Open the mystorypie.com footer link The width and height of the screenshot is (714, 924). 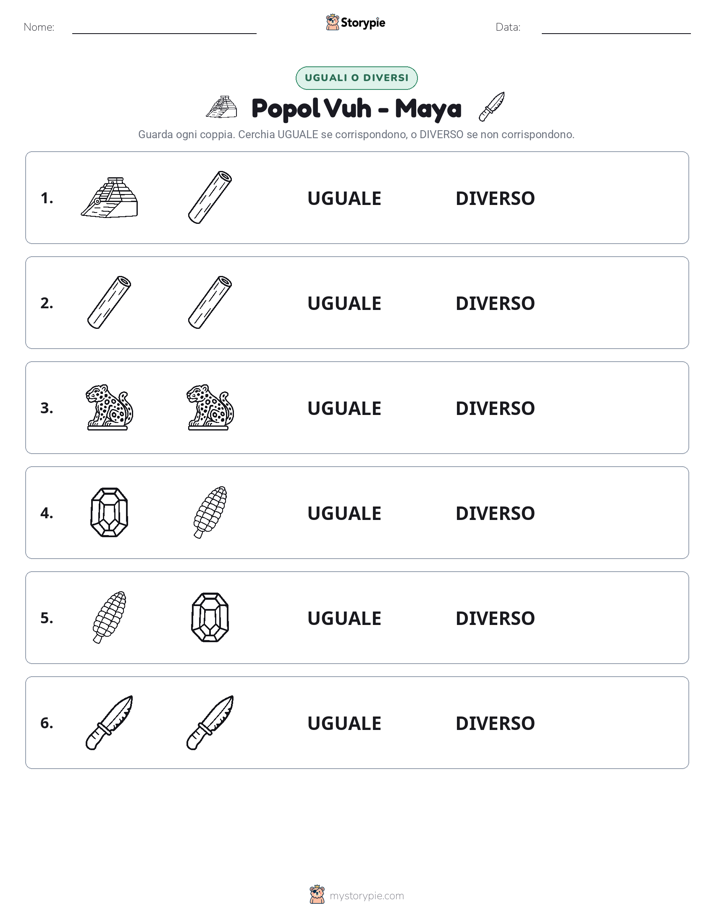(x=366, y=896)
